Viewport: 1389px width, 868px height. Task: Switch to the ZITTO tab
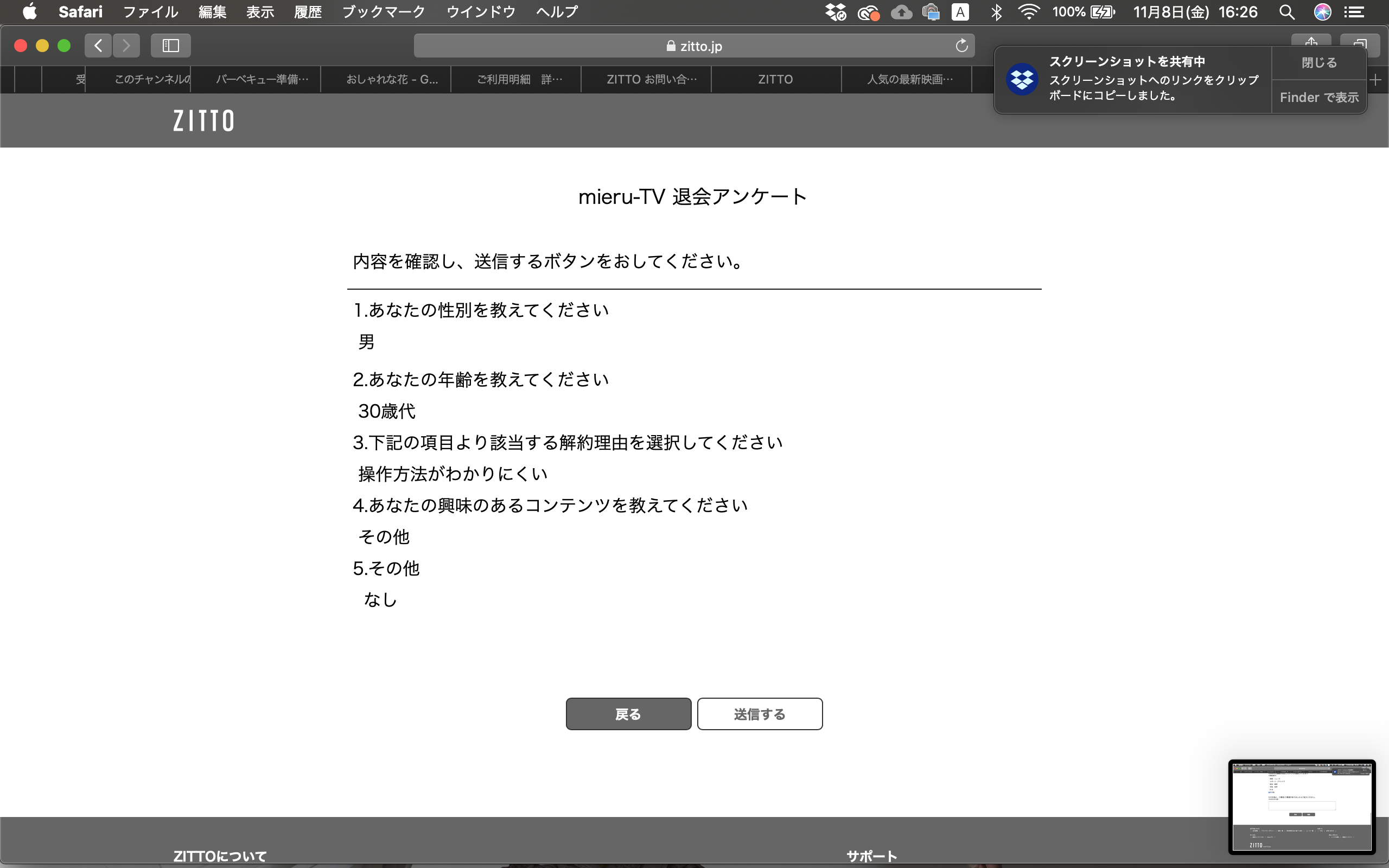pos(776,79)
